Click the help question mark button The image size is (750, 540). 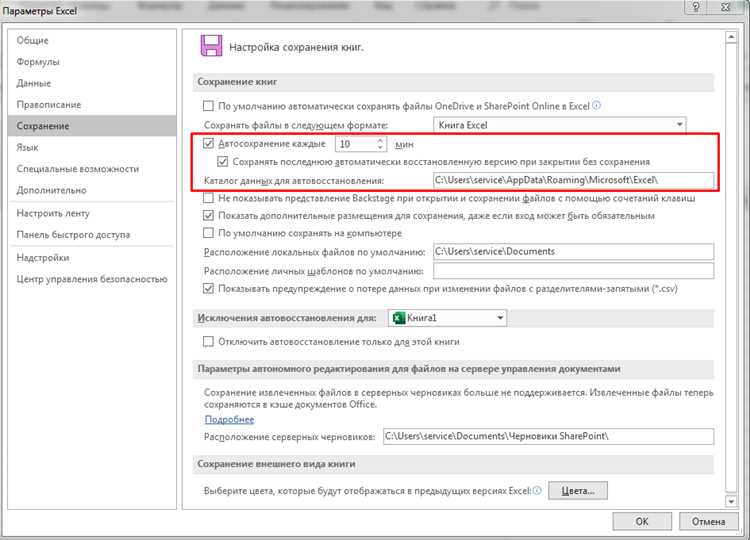[x=696, y=7]
